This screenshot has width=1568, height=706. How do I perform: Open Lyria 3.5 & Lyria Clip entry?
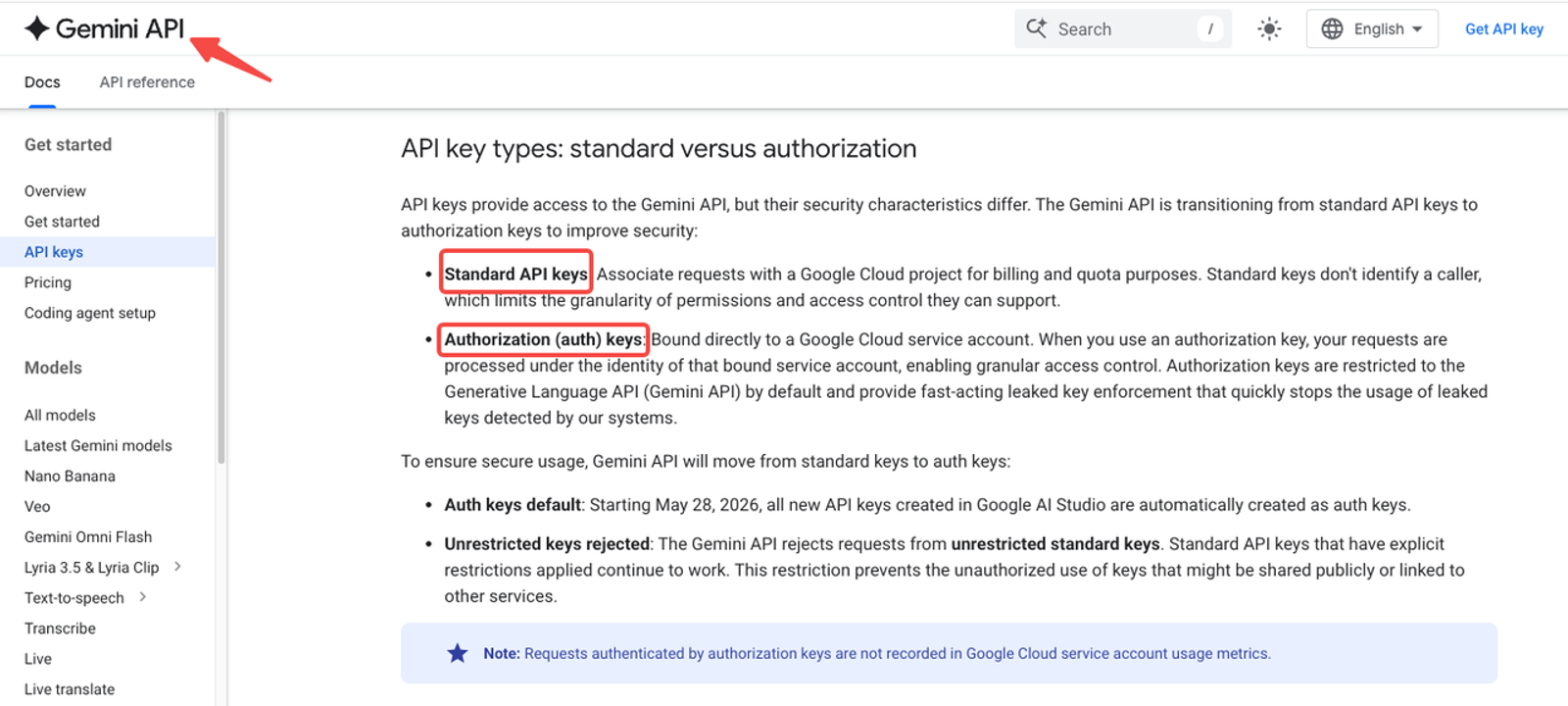pos(91,567)
